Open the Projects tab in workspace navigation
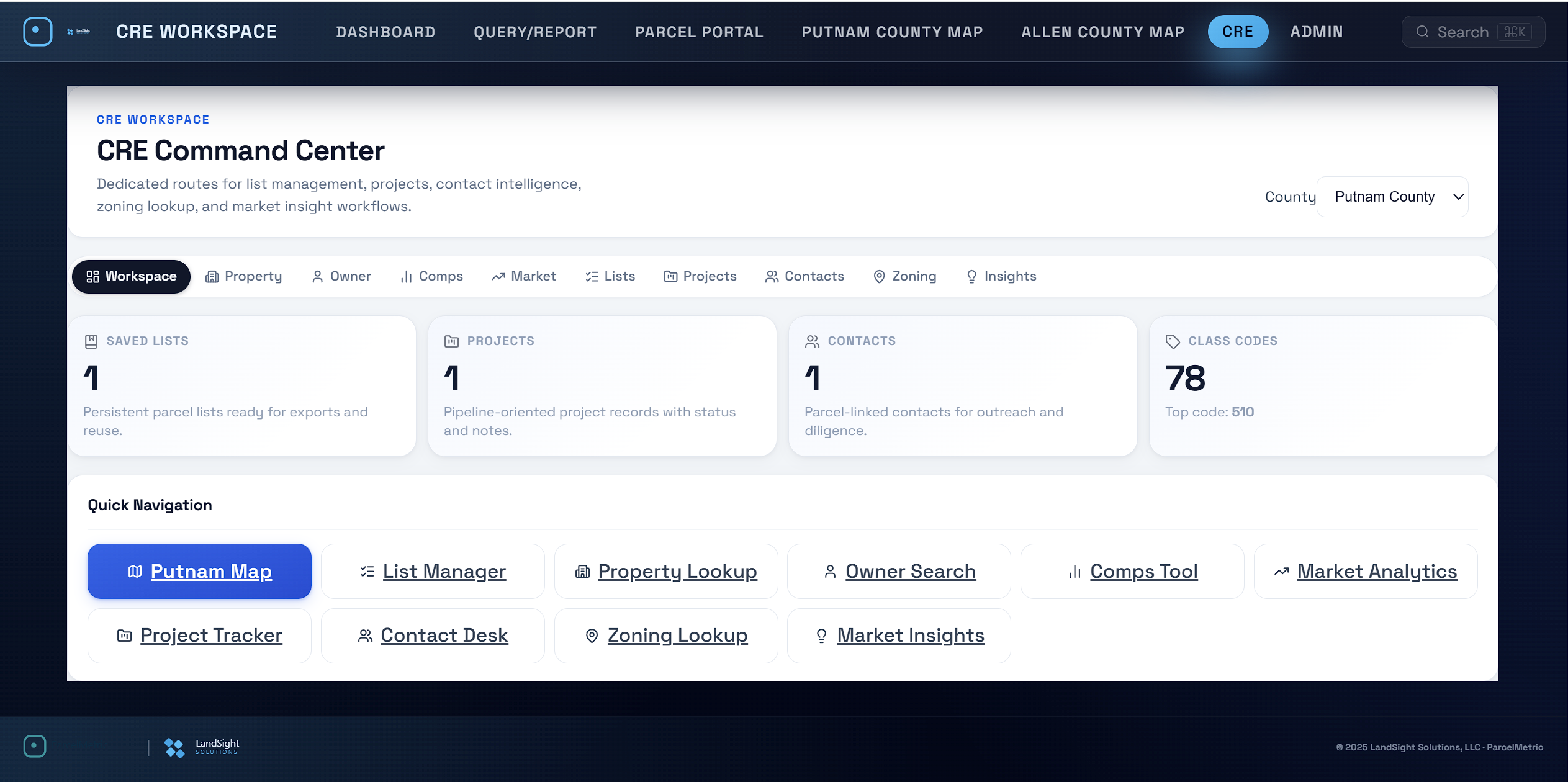Screen dimensions: 1568x782 point(700,276)
